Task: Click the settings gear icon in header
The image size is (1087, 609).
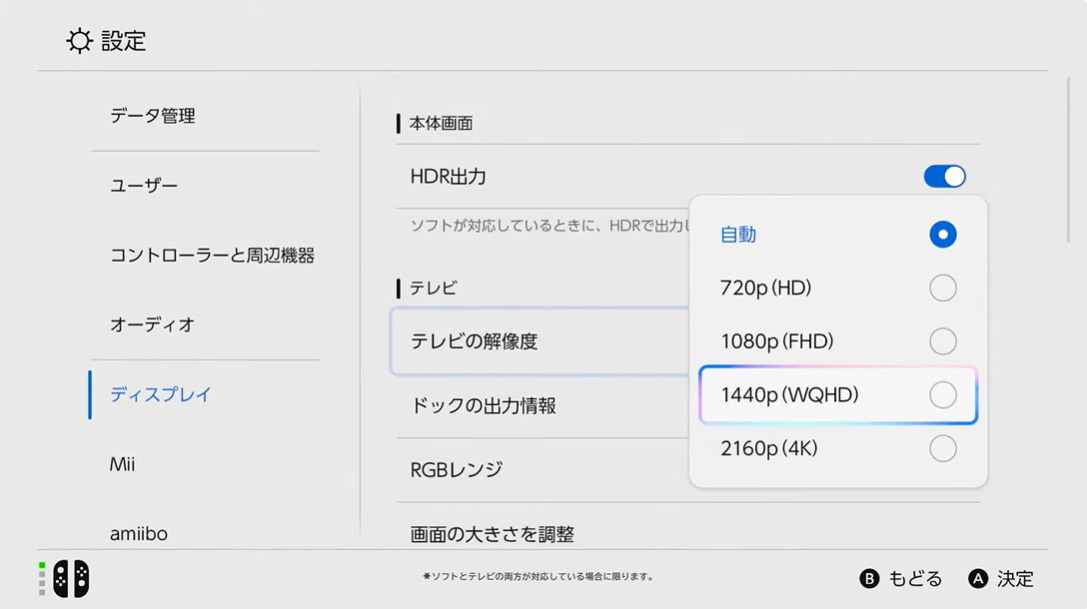Action: coord(79,41)
